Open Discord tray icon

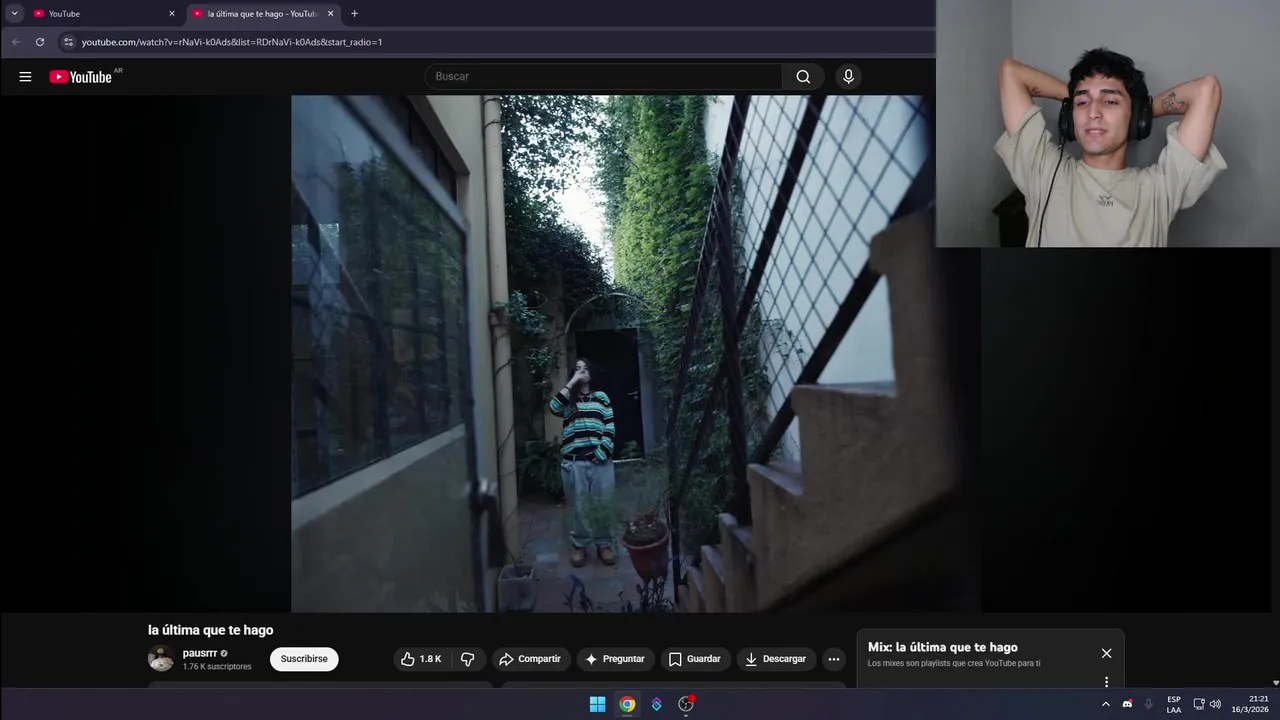1127,704
